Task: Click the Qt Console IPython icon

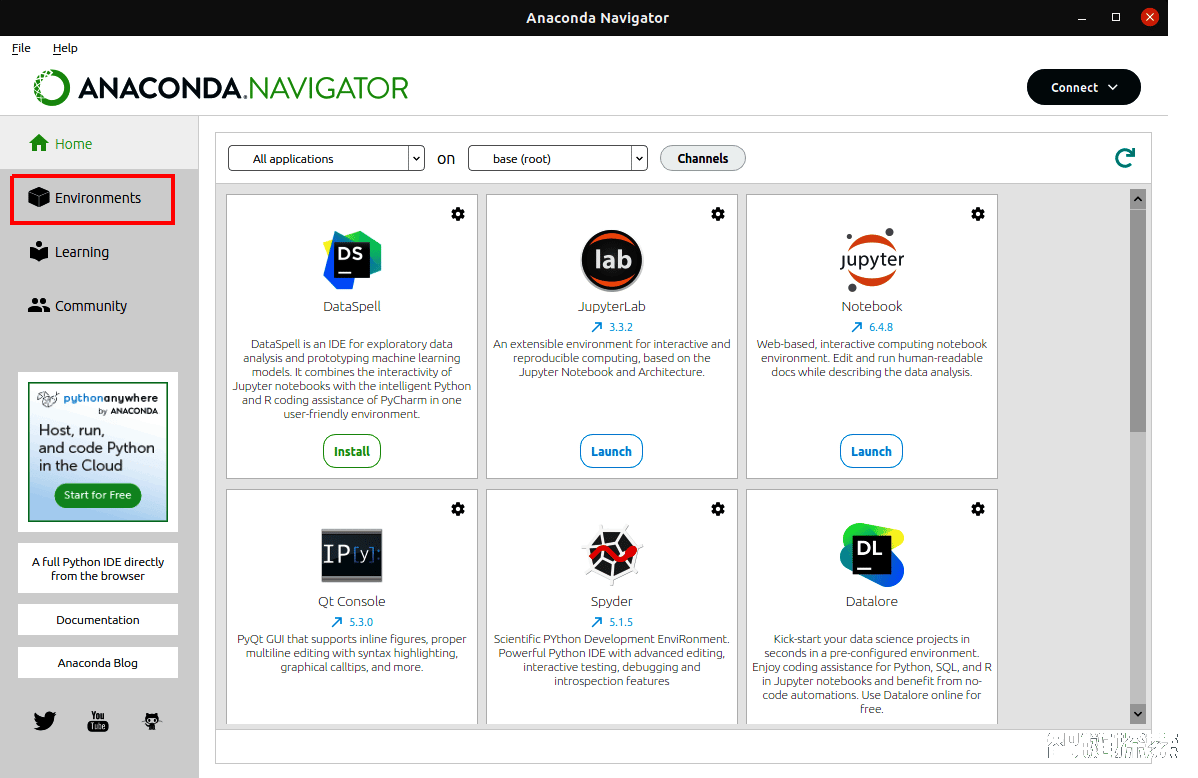Action: [x=351, y=555]
